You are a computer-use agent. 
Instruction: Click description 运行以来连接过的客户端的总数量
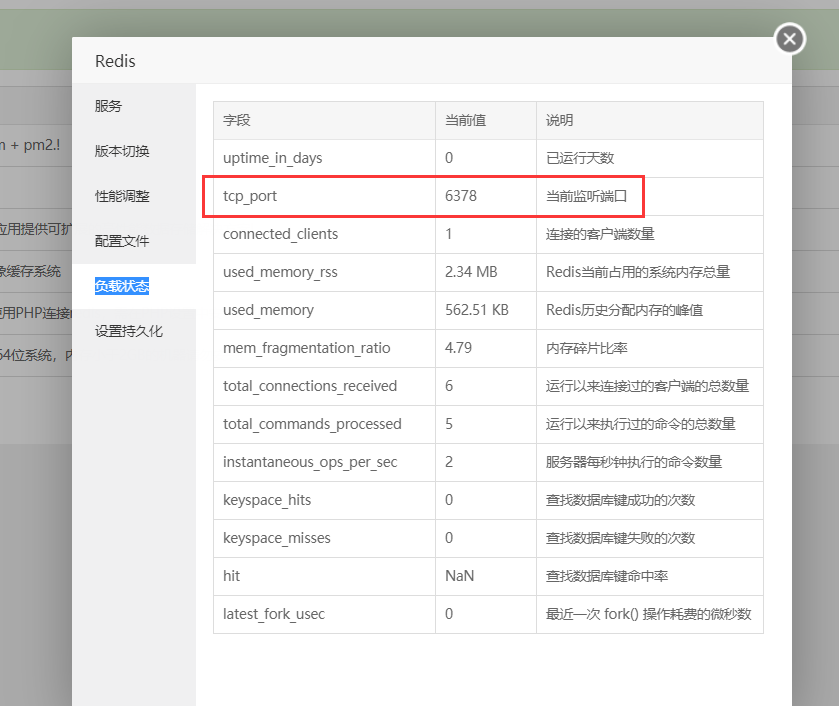[647, 386]
